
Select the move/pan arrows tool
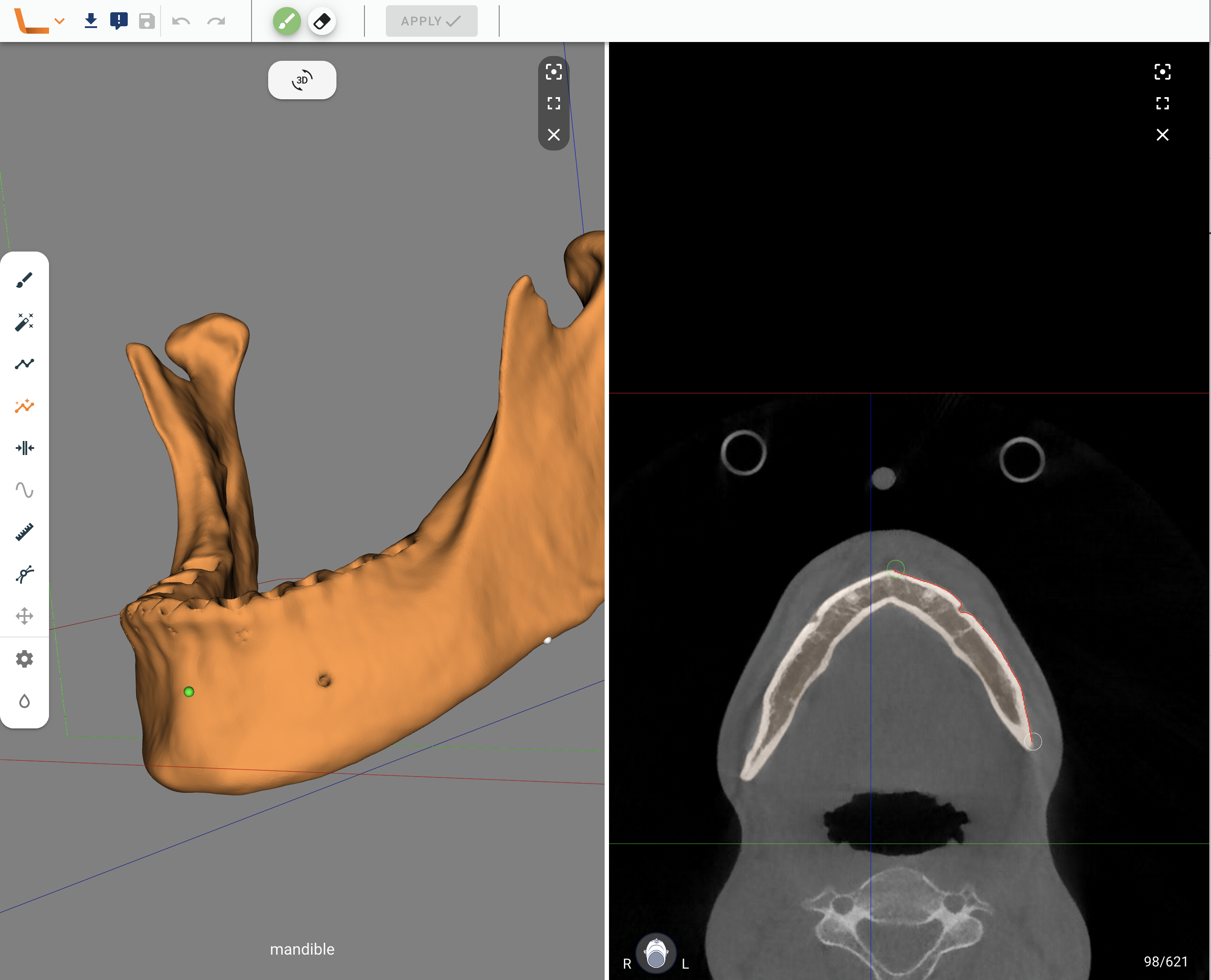[x=24, y=616]
